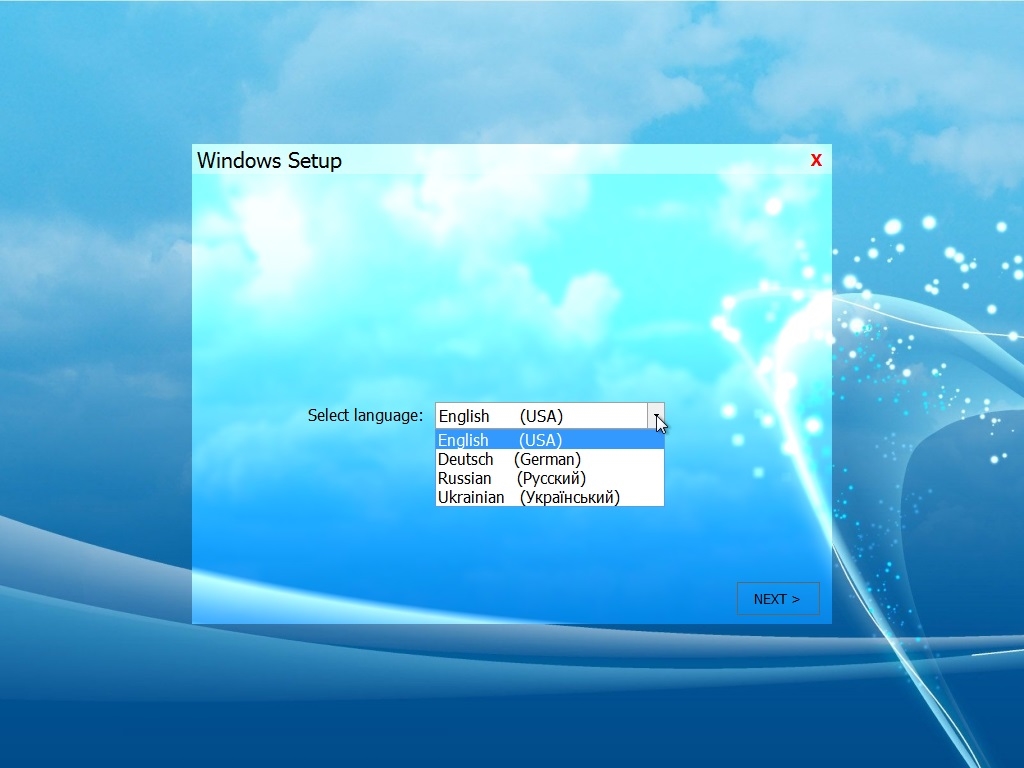Select Deutsch (German) from the language list
1024x768 pixels.
549,459
